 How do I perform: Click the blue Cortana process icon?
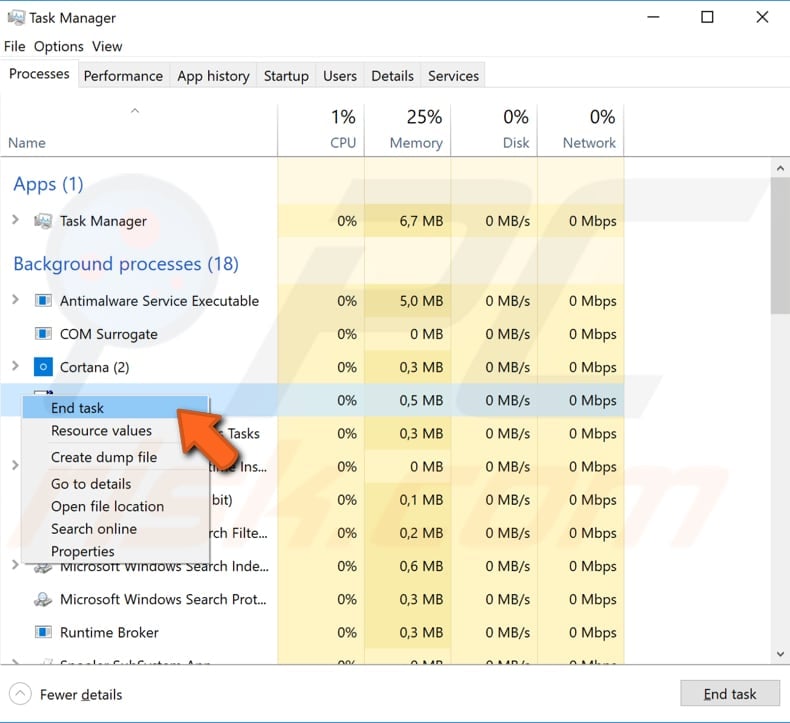coord(43,367)
